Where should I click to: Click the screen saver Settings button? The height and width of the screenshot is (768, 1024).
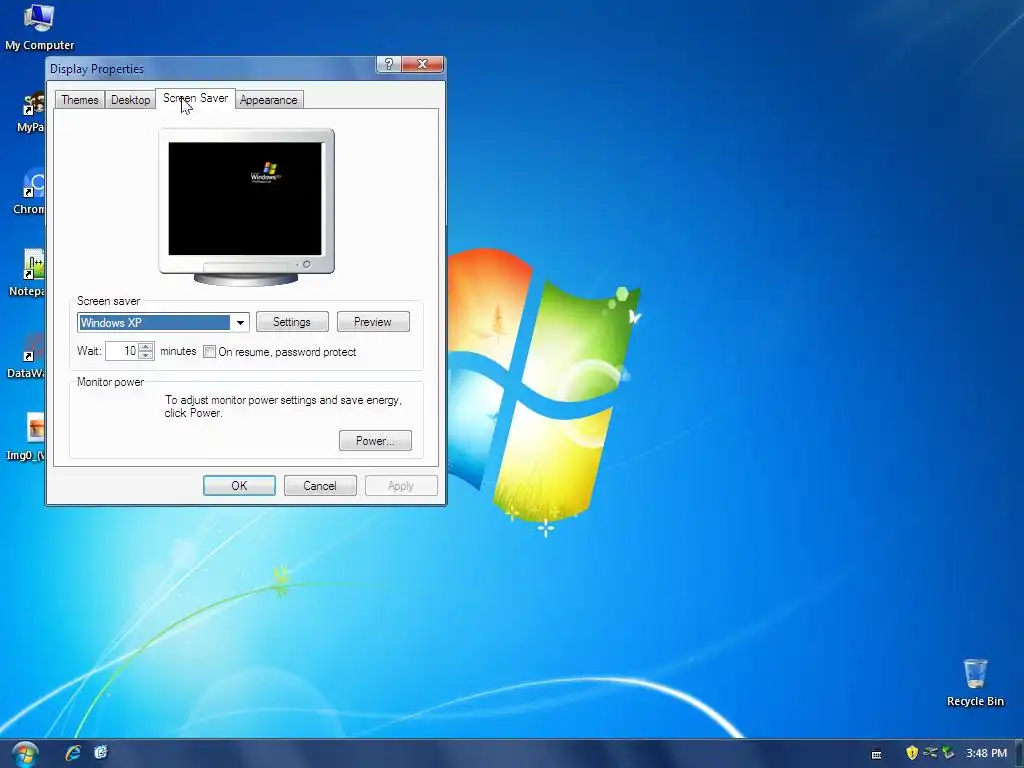[x=292, y=322]
